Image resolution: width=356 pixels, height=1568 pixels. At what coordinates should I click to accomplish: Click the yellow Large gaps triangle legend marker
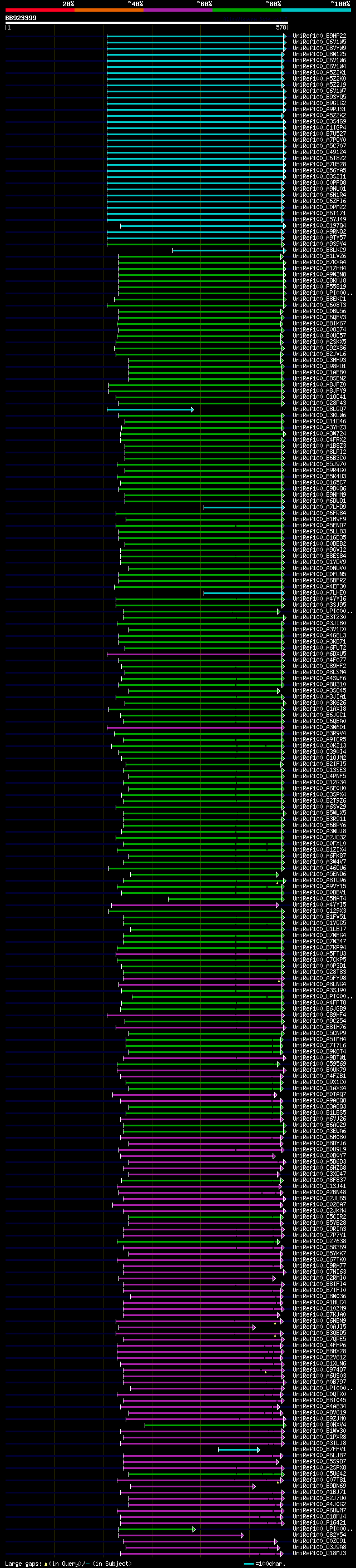coord(46,1563)
